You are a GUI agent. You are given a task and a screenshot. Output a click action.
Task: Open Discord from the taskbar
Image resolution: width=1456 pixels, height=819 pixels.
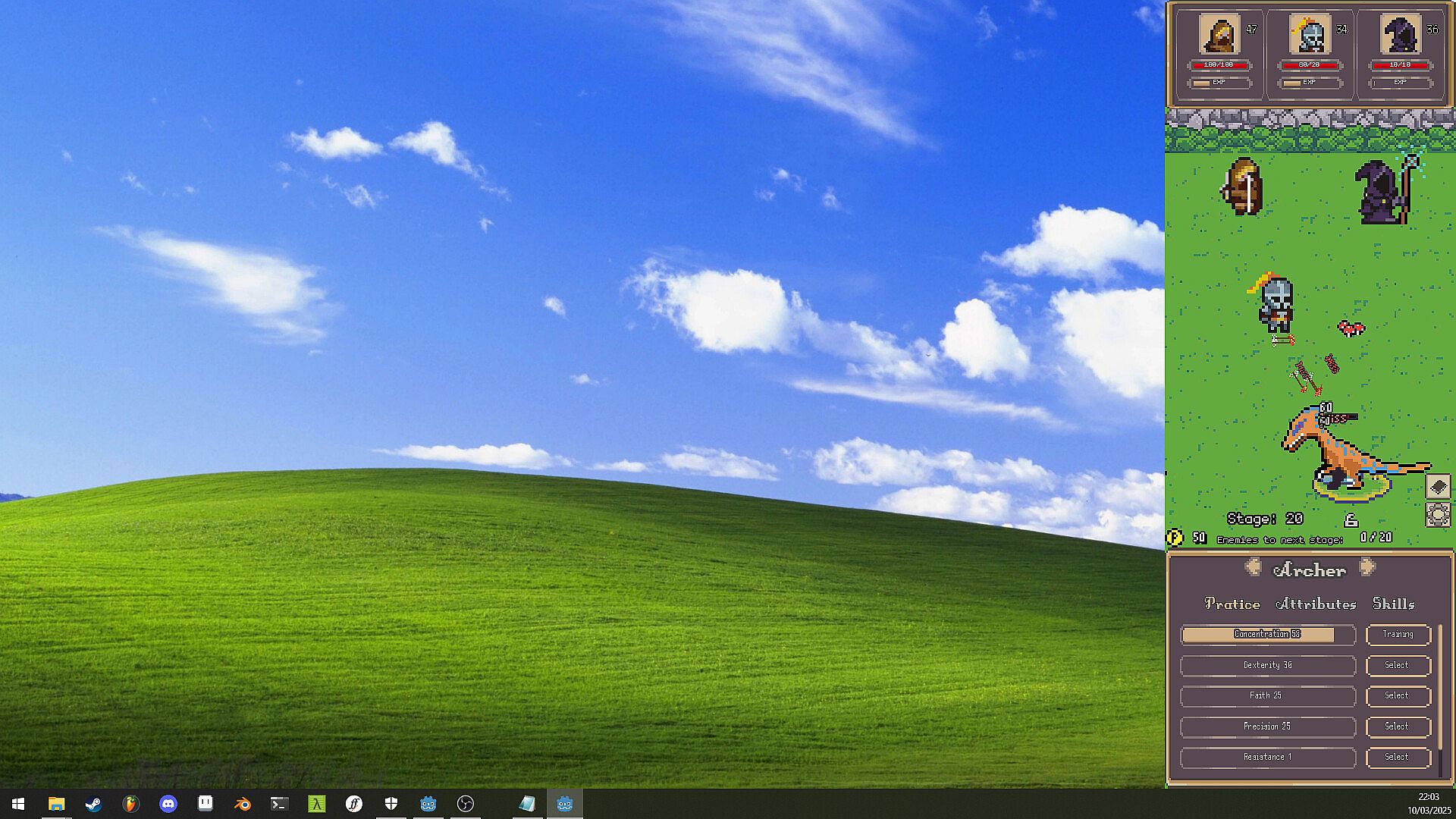click(x=168, y=804)
